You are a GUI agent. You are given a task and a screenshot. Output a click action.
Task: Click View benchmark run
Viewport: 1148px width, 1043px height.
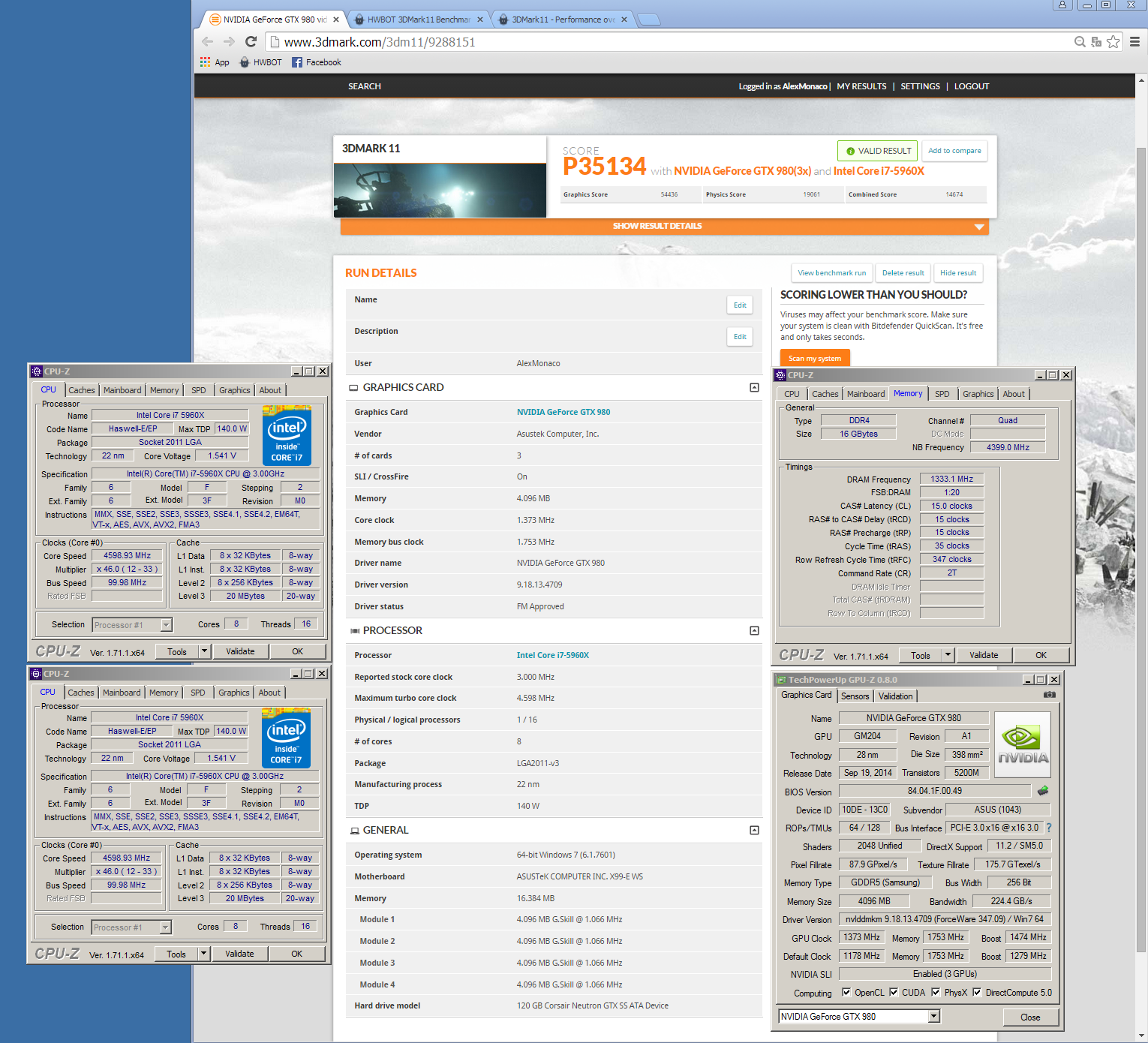(831, 273)
